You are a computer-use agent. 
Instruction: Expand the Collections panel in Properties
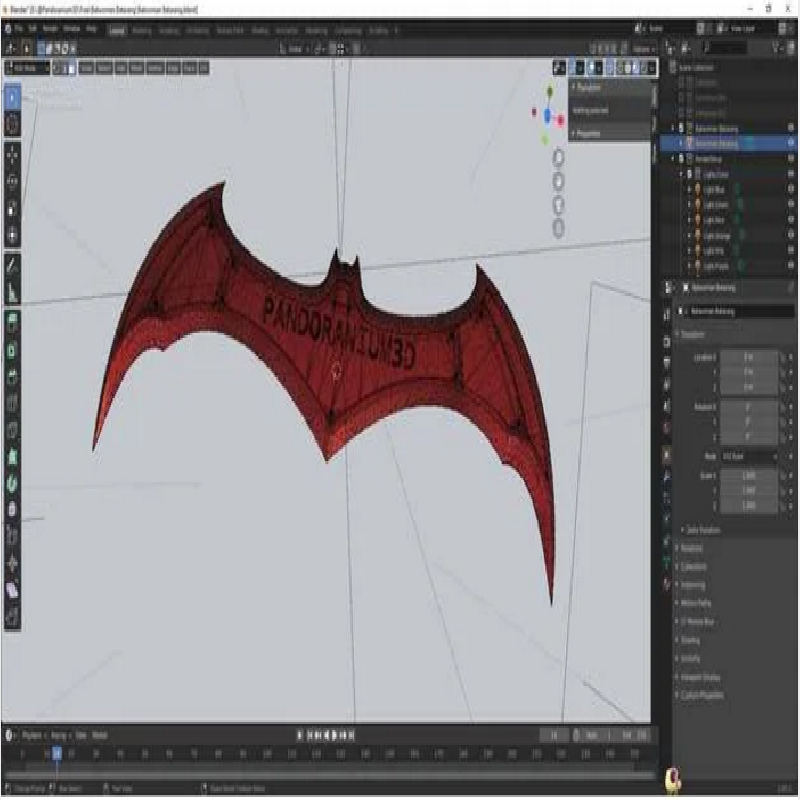(693, 567)
